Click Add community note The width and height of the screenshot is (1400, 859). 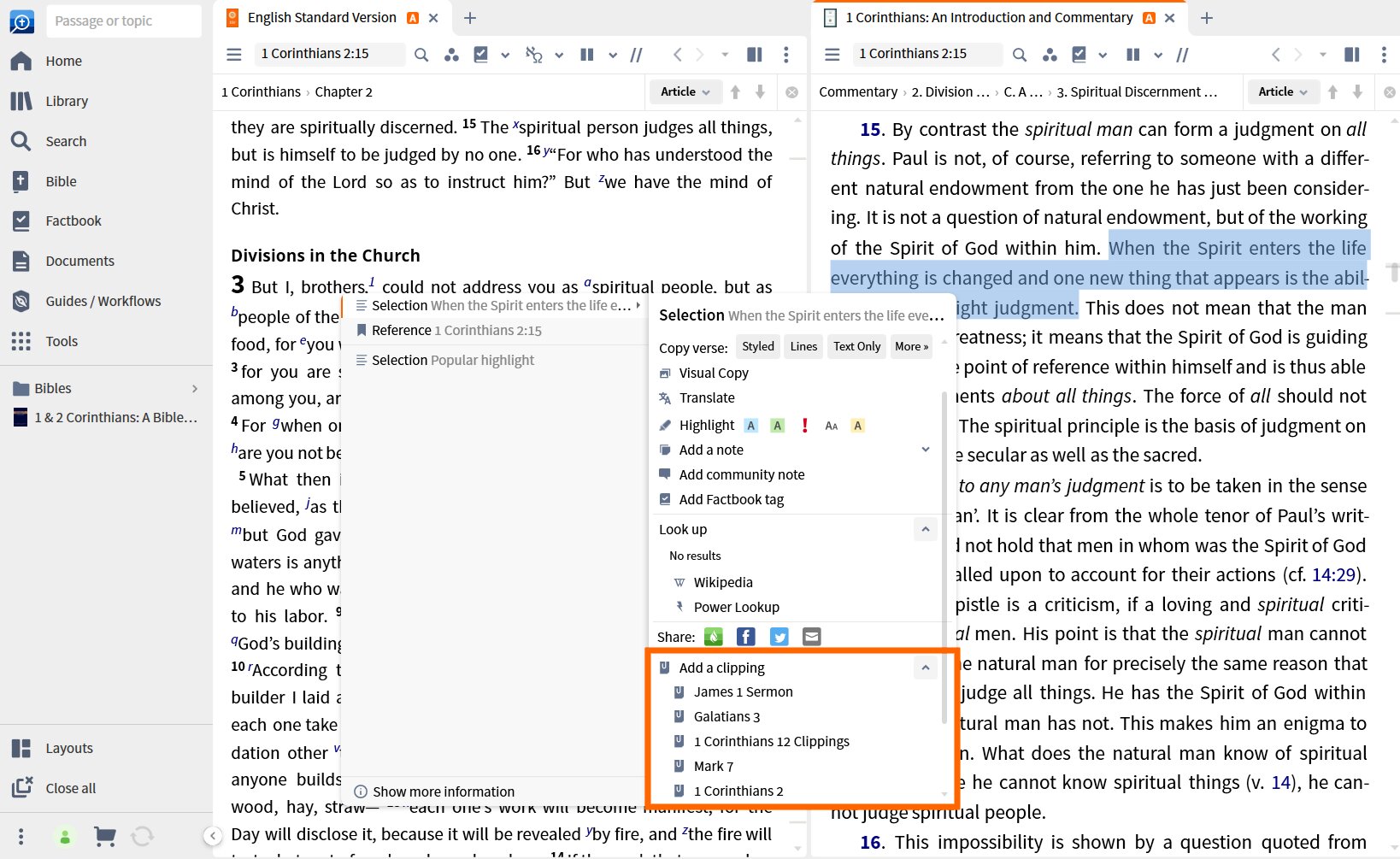click(x=742, y=474)
